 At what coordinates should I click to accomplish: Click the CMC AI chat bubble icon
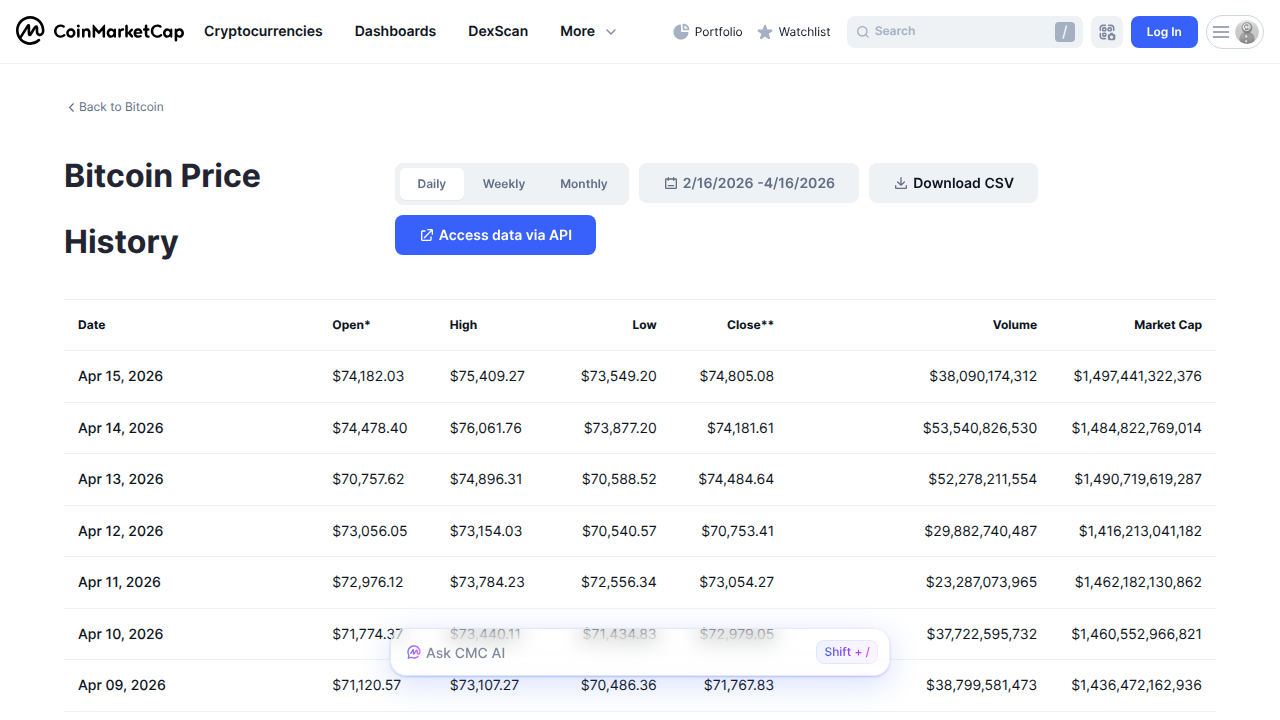(413, 652)
